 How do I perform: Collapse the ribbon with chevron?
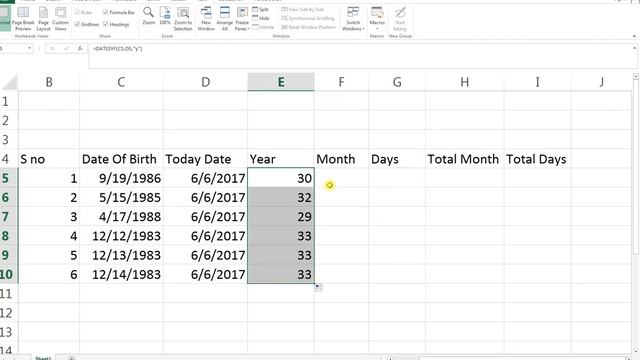[634, 36]
